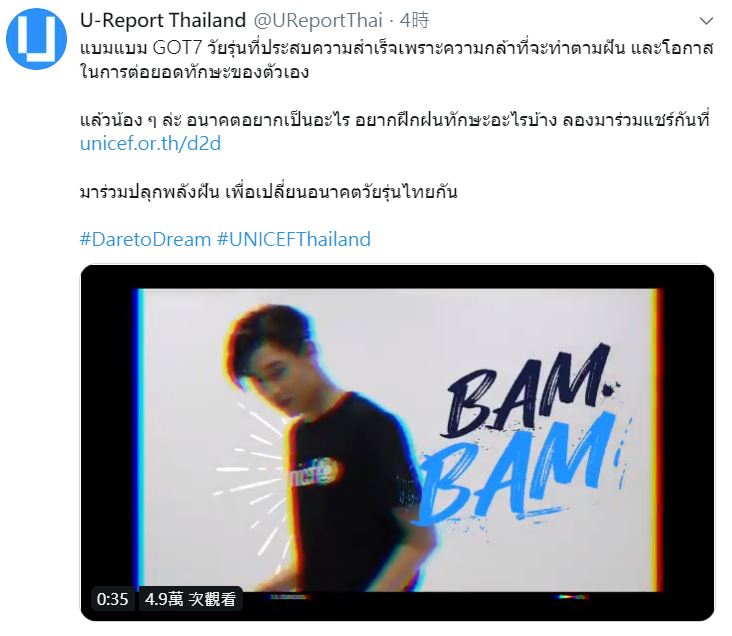
Task: Follow the unicef.or.th/d2d link
Action: (150, 144)
